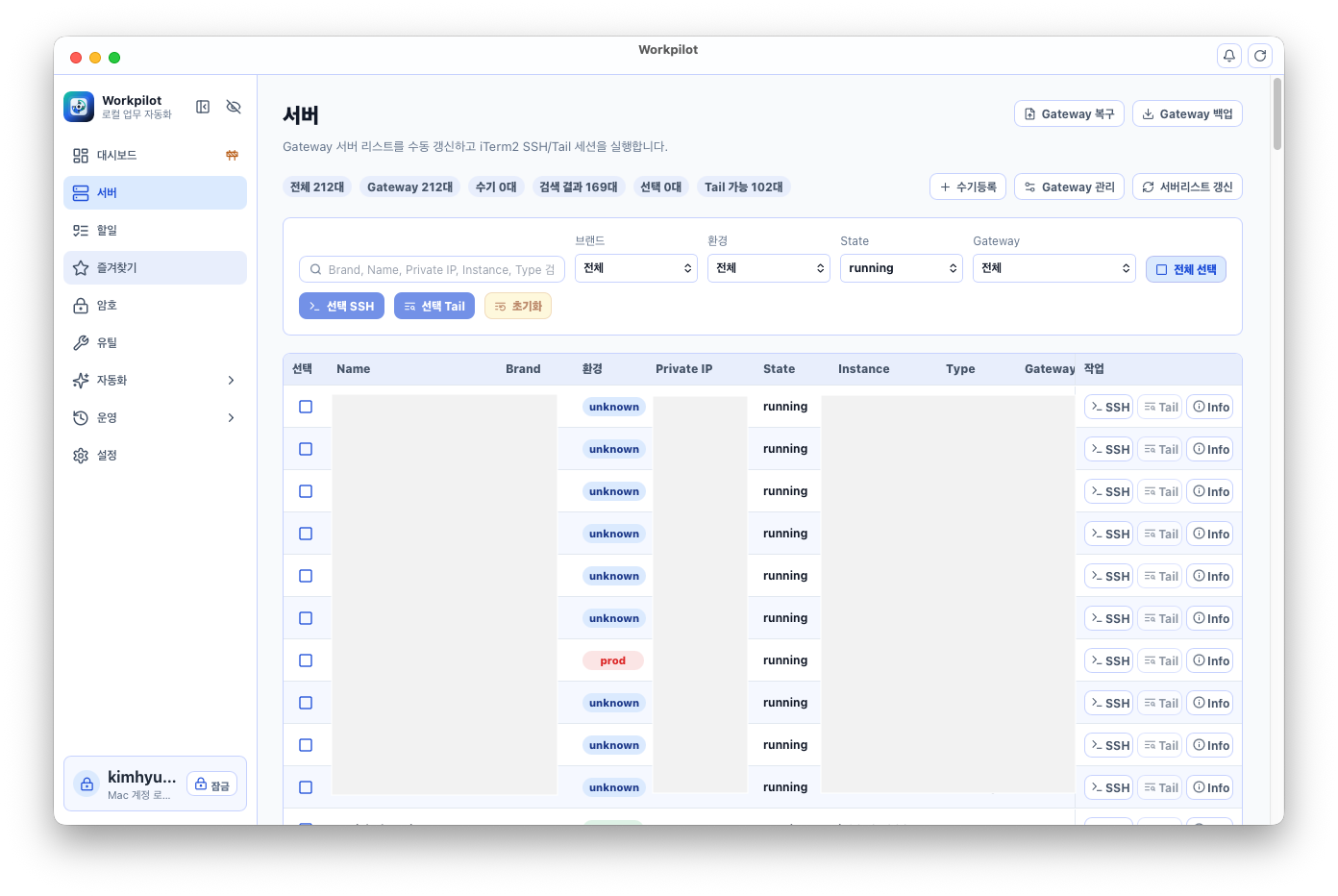Click the 전체 212대 chip
1338x896 pixels.
tap(317, 187)
